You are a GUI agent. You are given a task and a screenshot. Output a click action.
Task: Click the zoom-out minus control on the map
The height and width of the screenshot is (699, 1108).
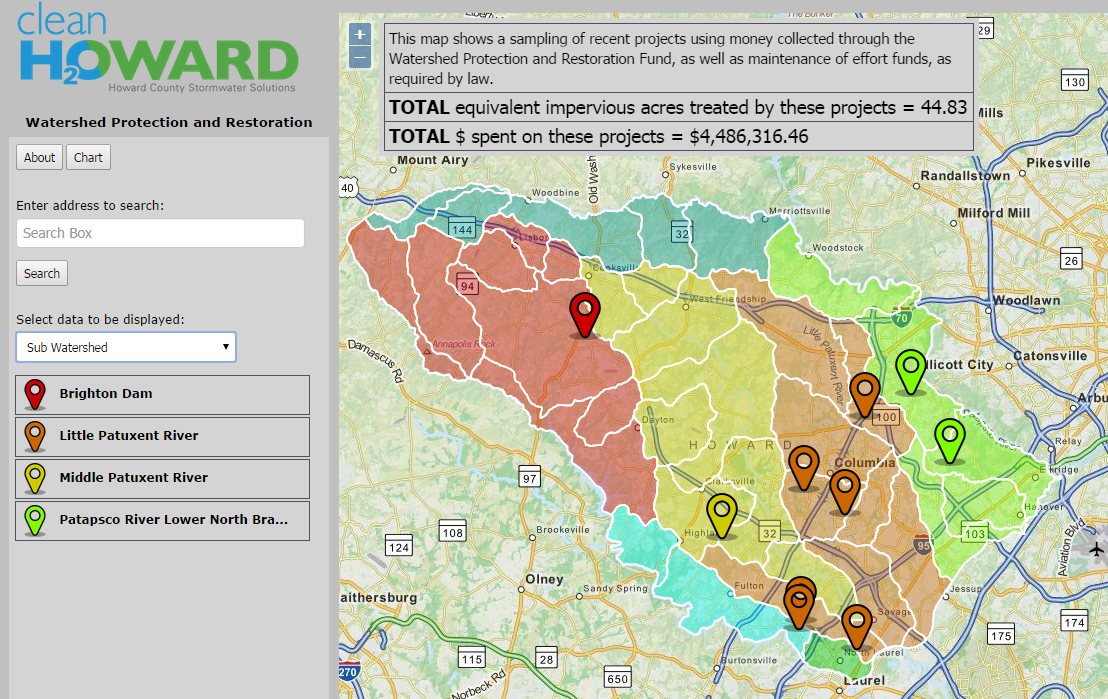[359, 59]
